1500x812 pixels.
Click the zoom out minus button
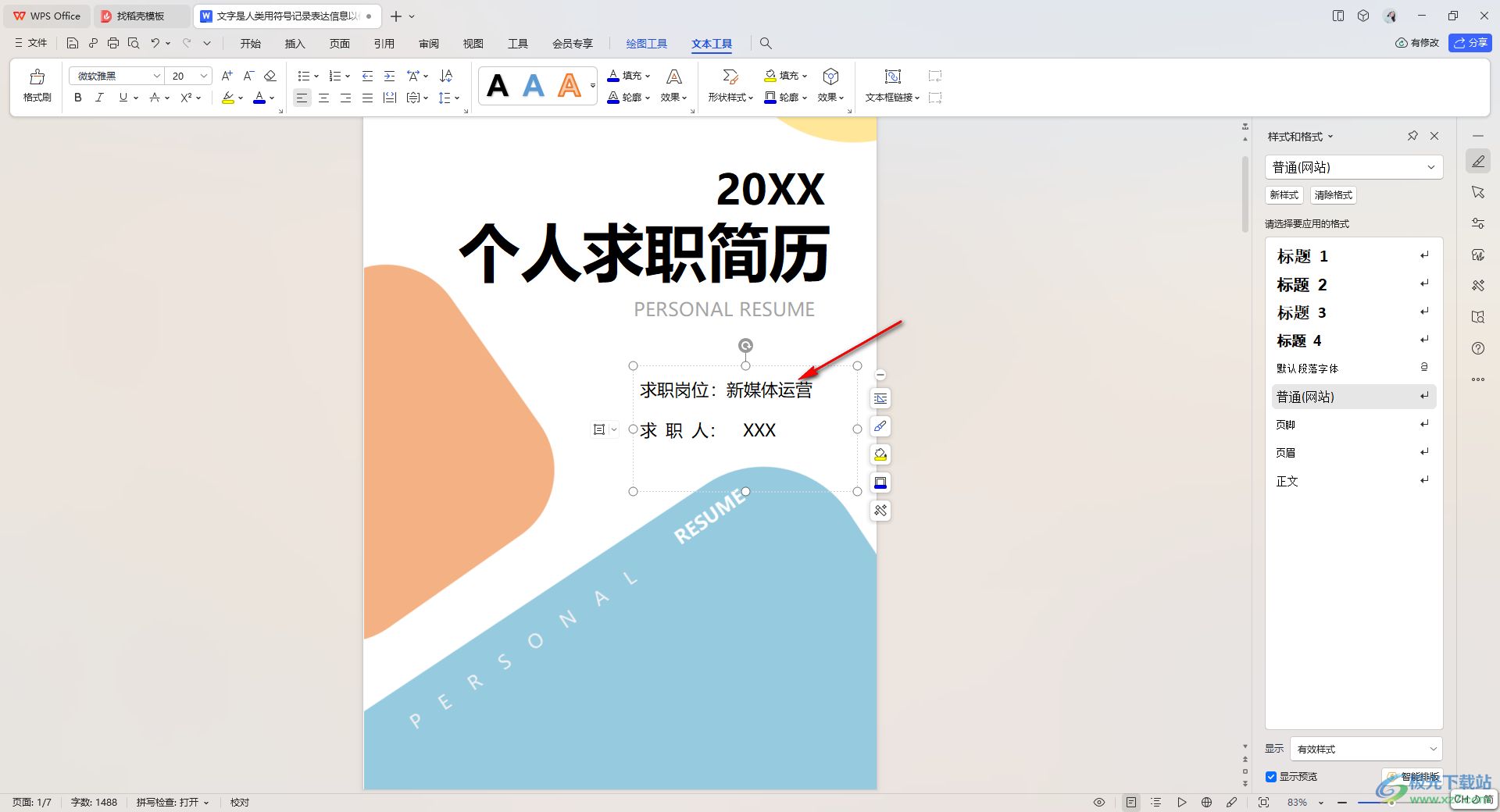pos(1342,802)
